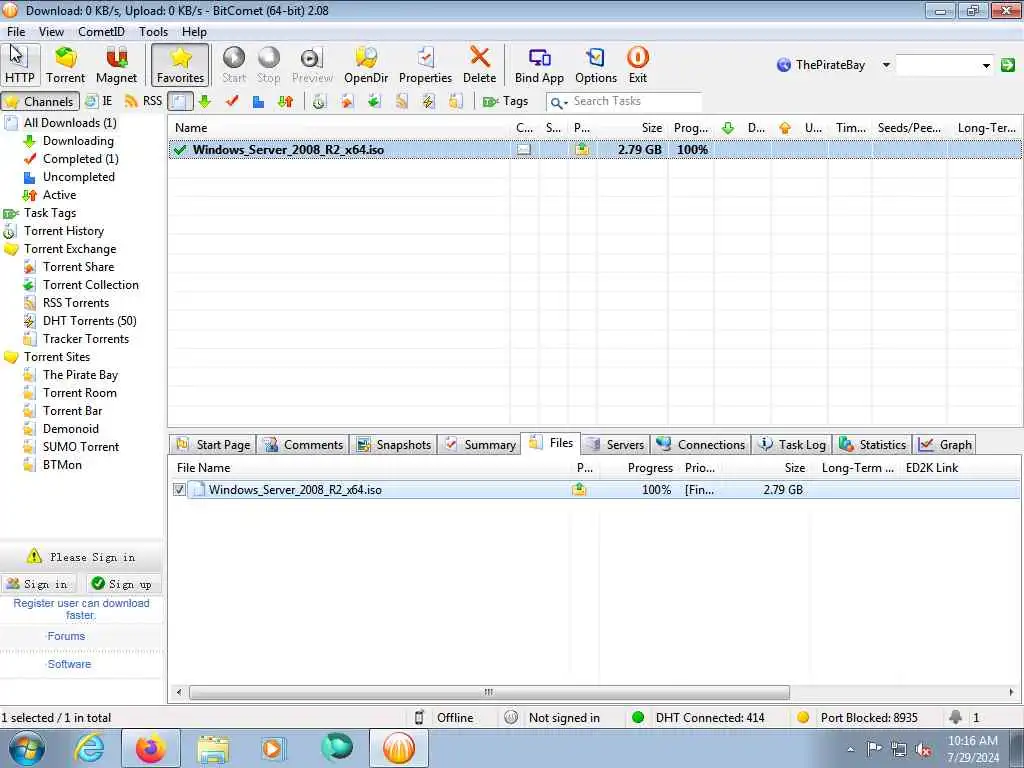Toggle the green downloading filter arrow
The image size is (1024, 768).
(204, 101)
